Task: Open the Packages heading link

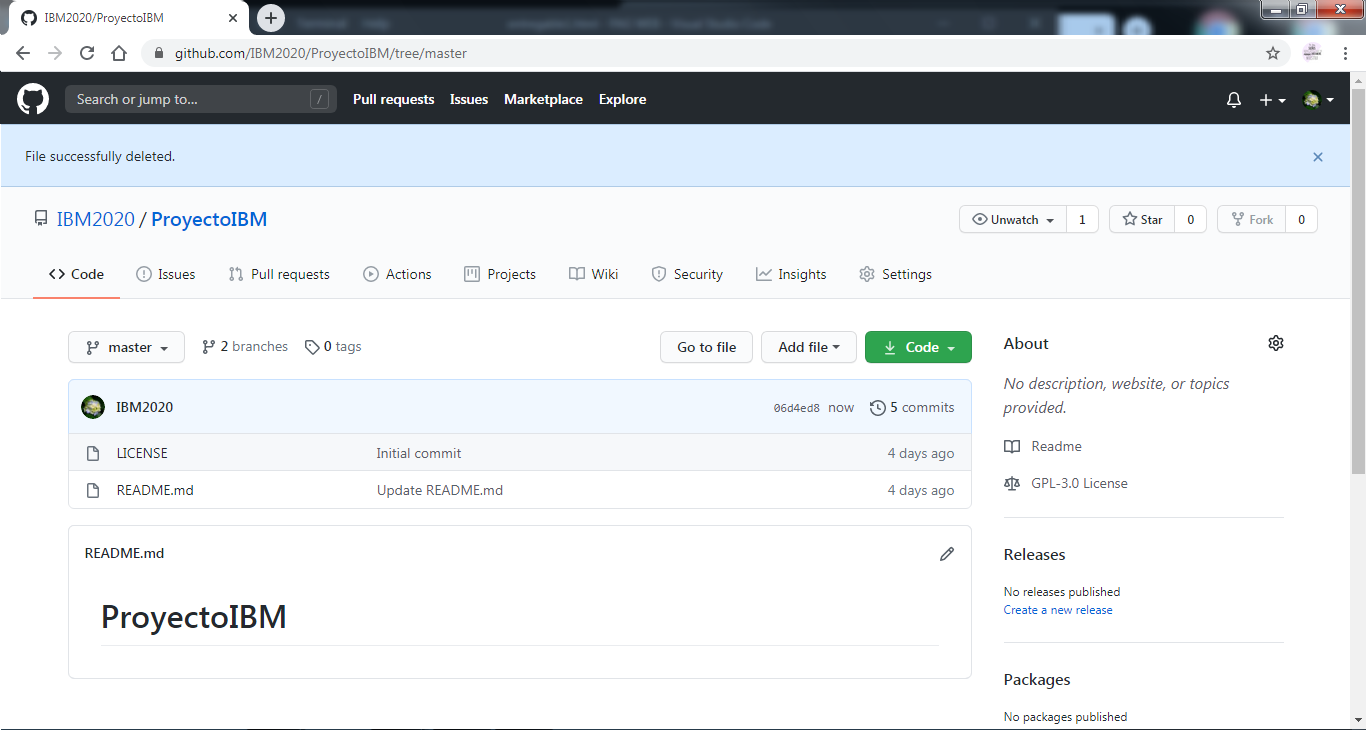Action: (x=1037, y=679)
